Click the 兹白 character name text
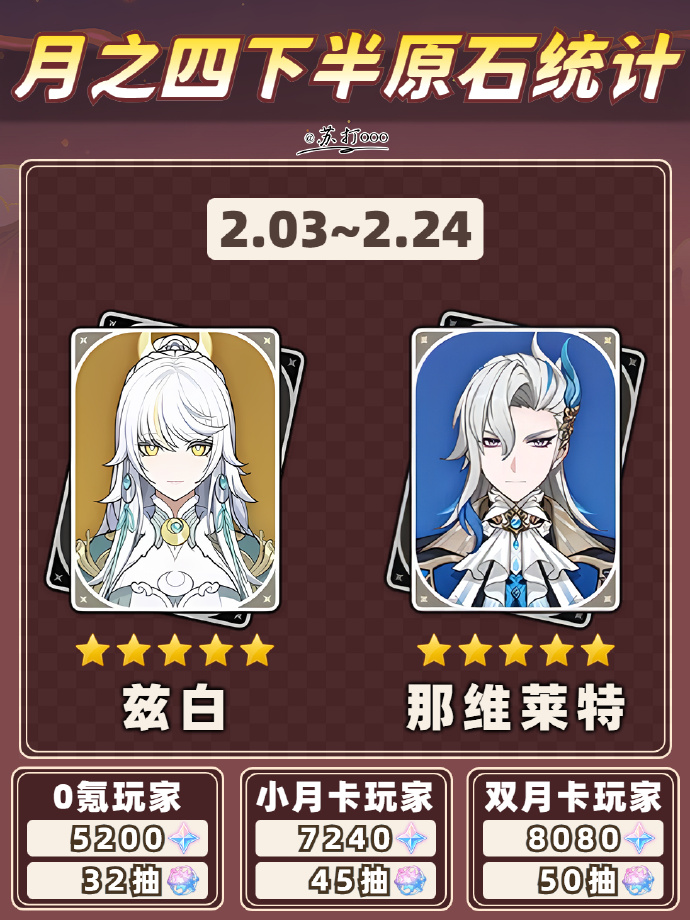Viewport: 690px width, 920px height. pyautogui.click(x=174, y=708)
